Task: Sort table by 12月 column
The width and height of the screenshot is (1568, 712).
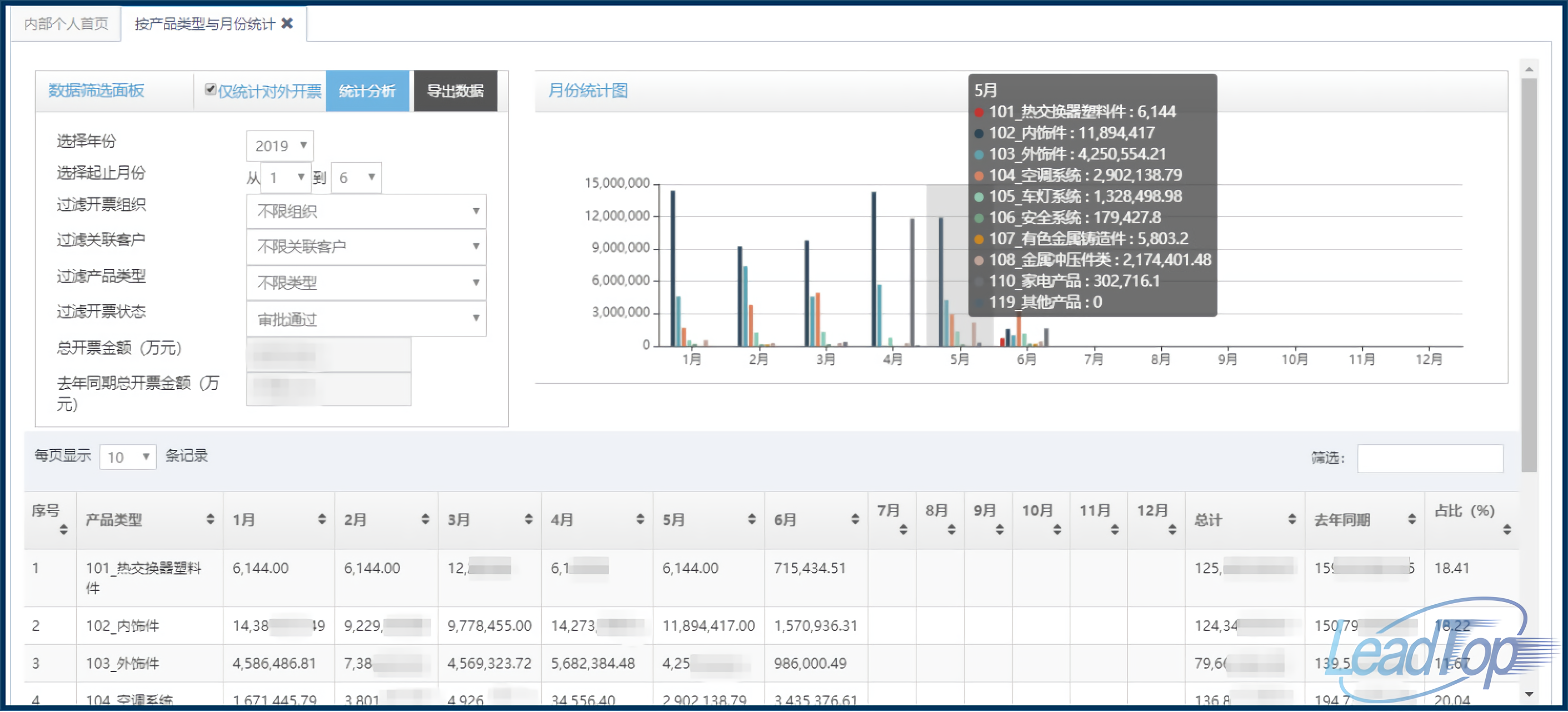Action: point(1172,530)
